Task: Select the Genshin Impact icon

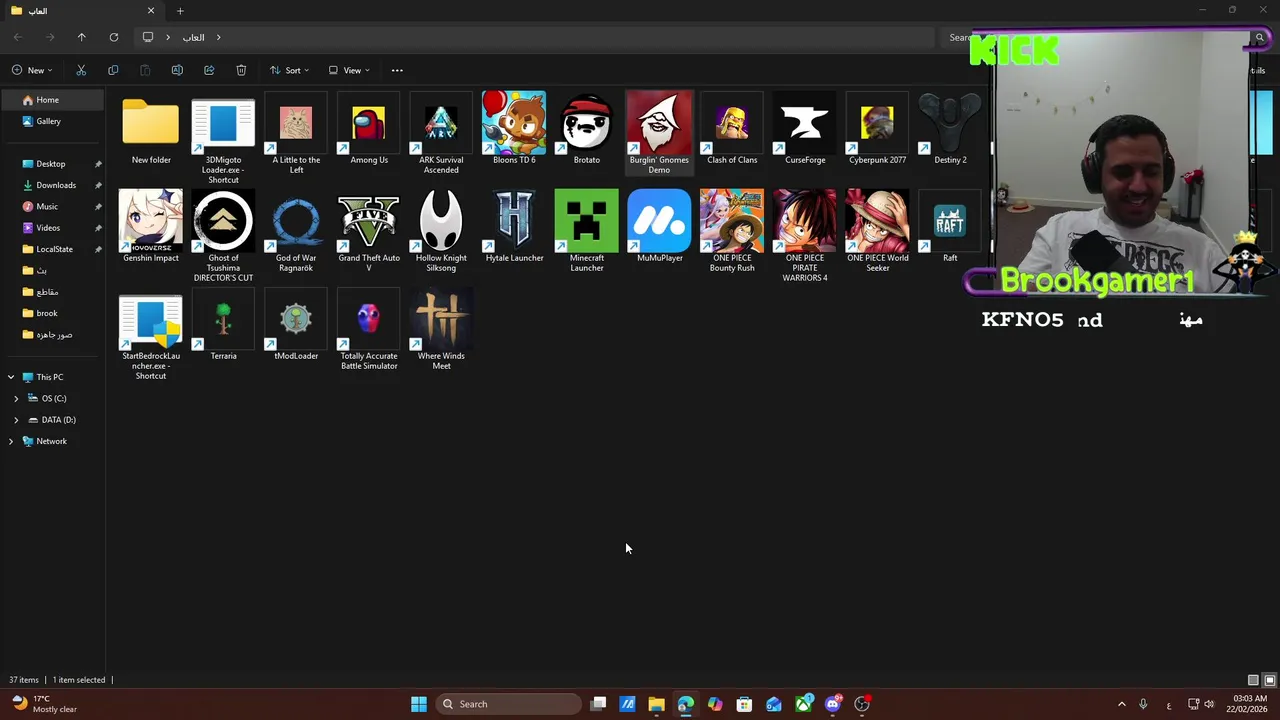Action: click(151, 226)
